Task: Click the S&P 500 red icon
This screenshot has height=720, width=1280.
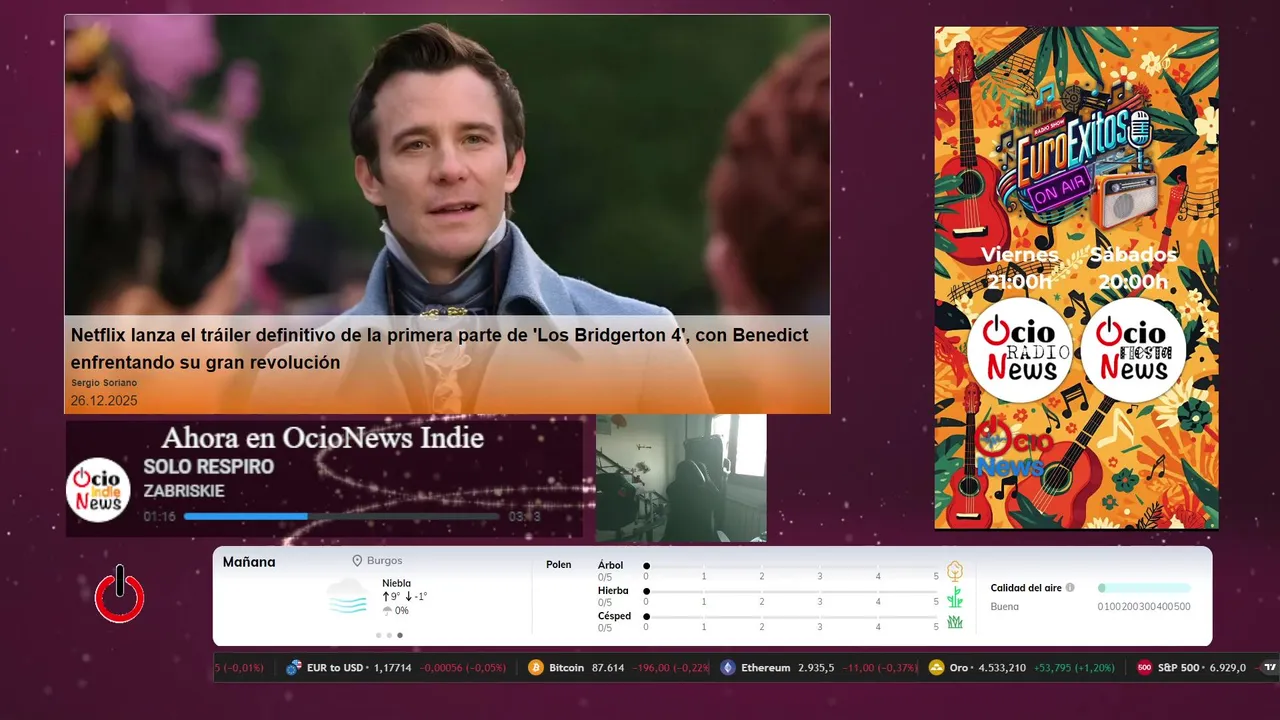Action: pos(1145,668)
